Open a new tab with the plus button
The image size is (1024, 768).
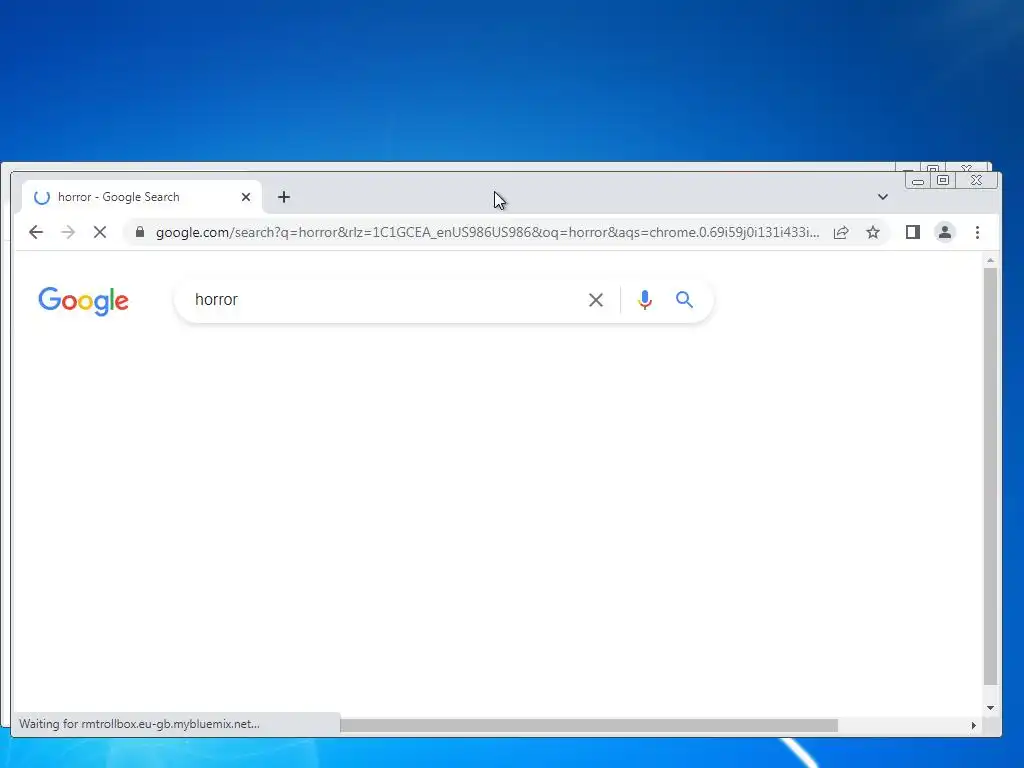[284, 197]
